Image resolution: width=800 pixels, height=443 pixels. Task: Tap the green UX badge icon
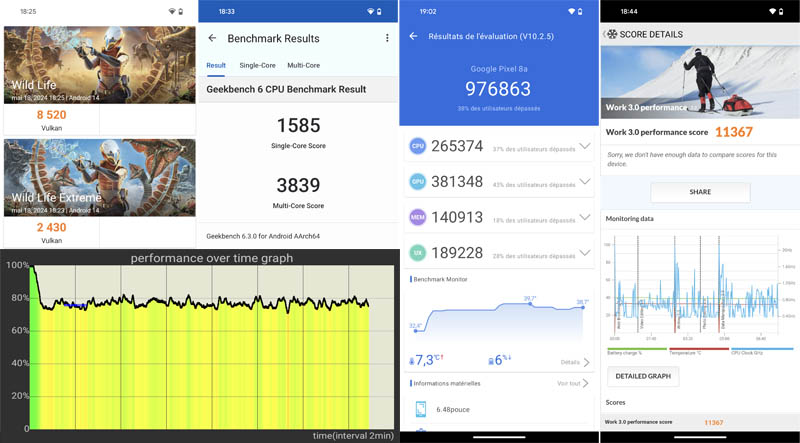click(418, 253)
